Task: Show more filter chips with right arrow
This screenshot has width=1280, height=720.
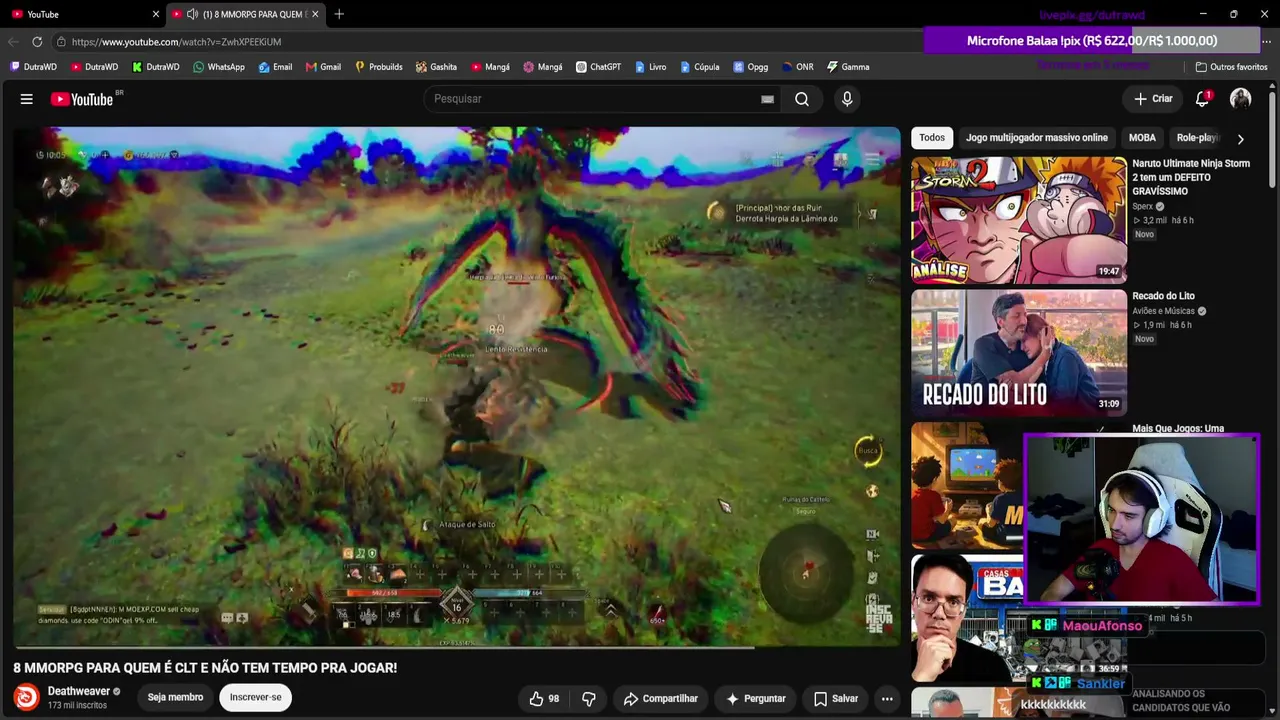Action: point(1240,139)
